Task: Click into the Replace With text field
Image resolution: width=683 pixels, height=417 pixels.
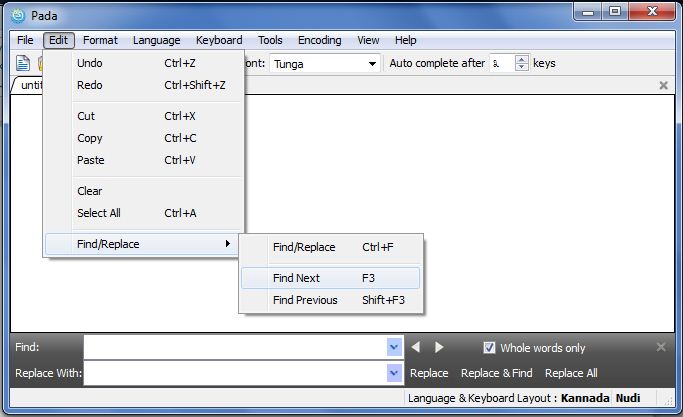Action: [235, 373]
